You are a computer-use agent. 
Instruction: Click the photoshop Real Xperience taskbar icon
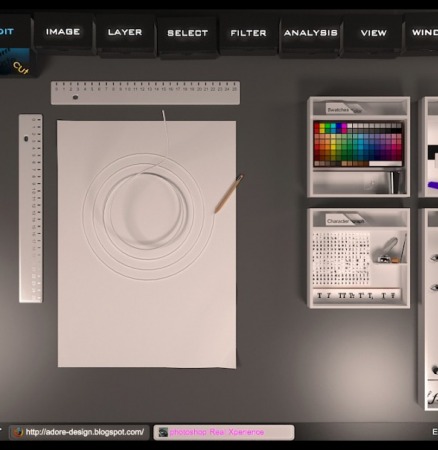pyautogui.click(x=163, y=432)
